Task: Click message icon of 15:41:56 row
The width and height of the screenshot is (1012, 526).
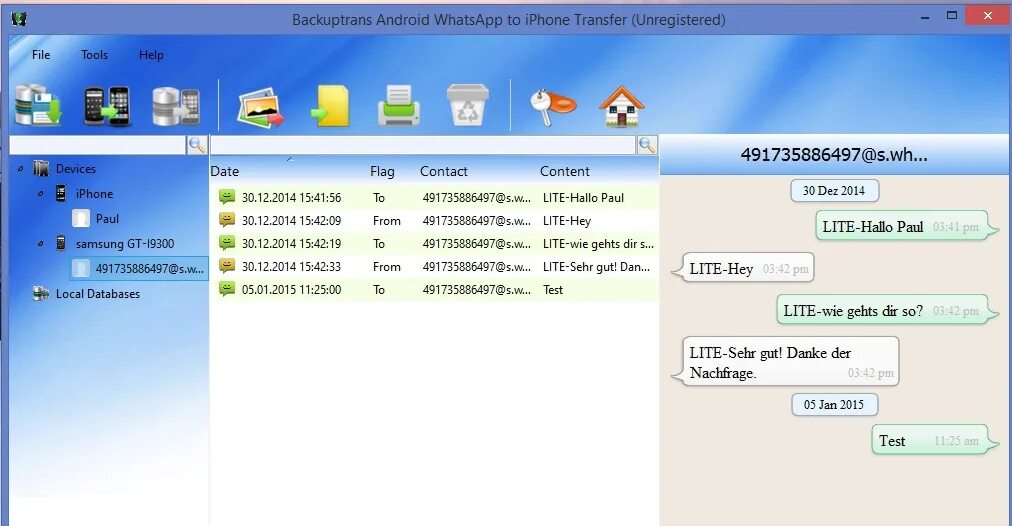Action: point(227,197)
